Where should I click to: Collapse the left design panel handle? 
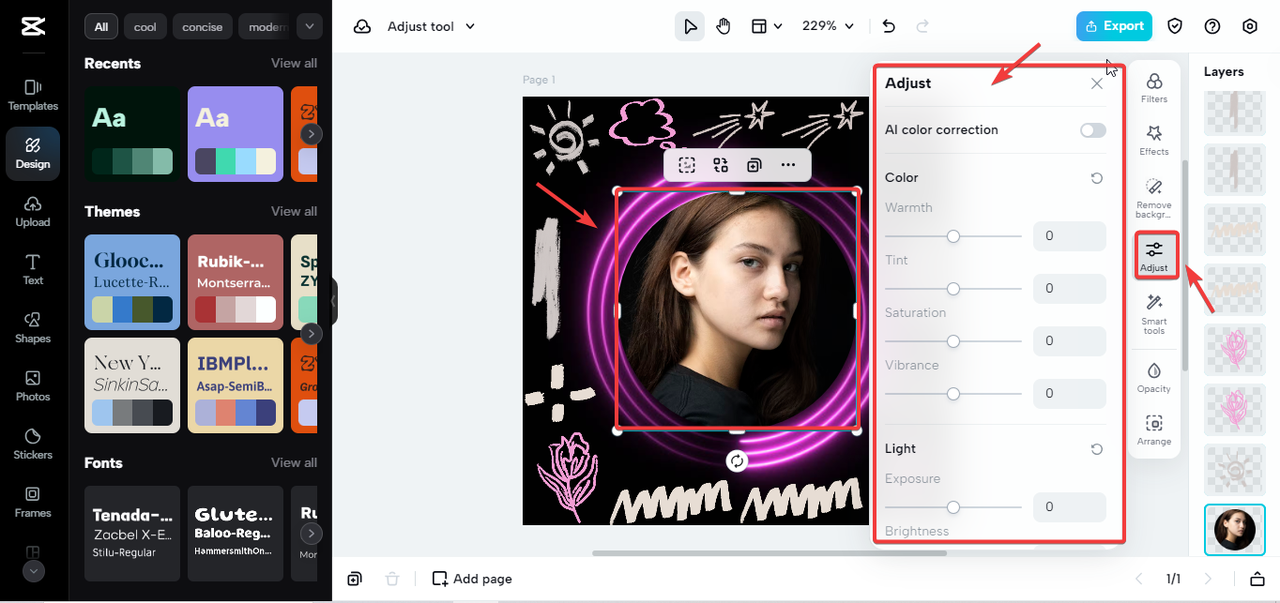334,301
